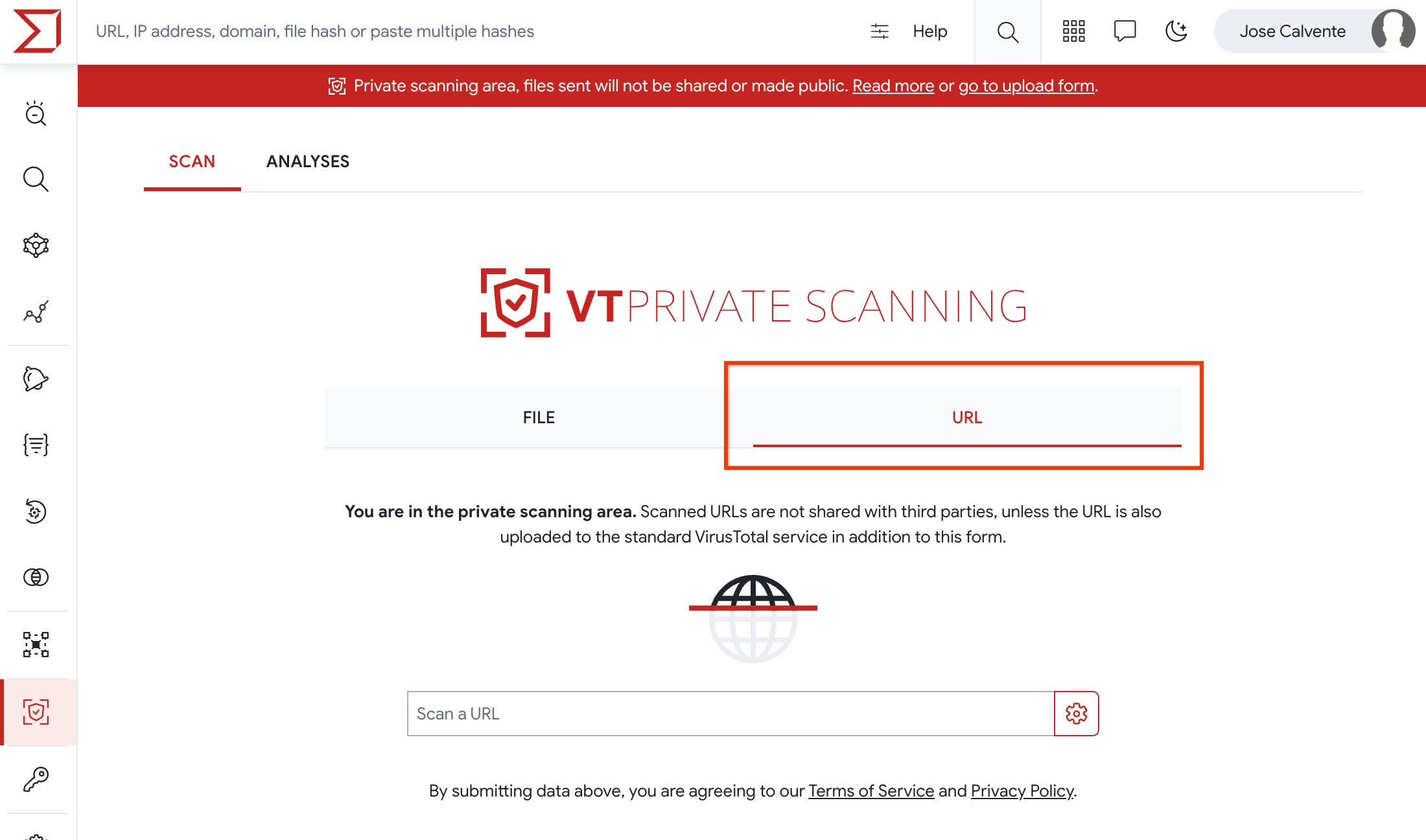This screenshot has height=840, width=1426.
Task: Open notifications chat icon
Action: click(x=1125, y=31)
